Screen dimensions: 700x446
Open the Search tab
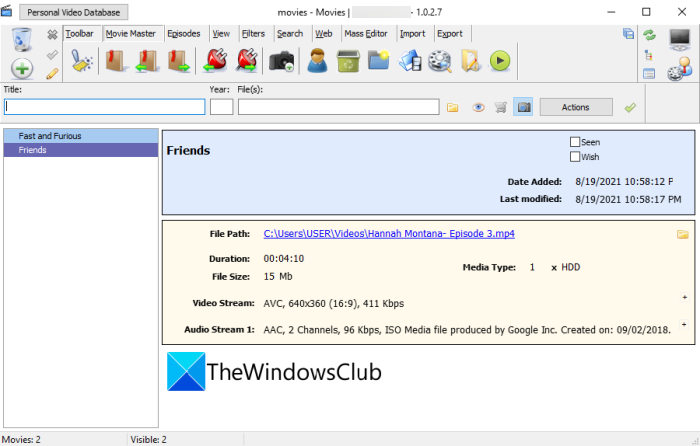click(290, 33)
